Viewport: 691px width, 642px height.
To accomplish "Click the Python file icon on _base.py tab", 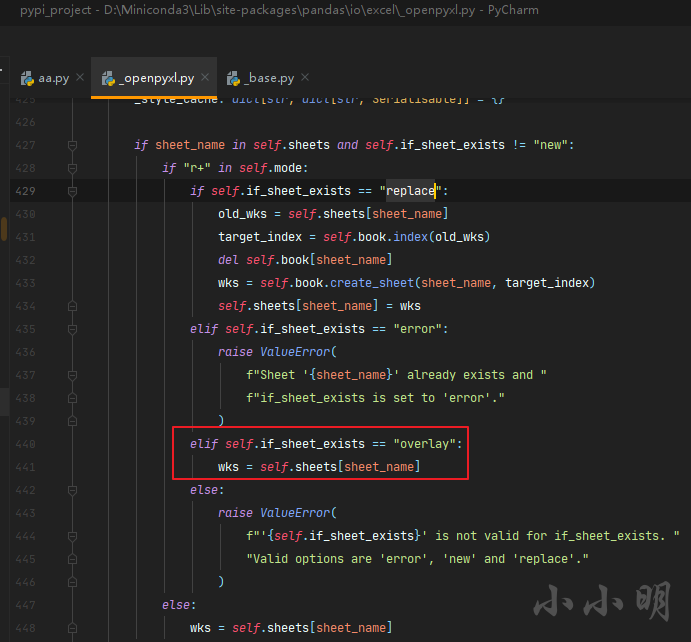I will pos(233,78).
